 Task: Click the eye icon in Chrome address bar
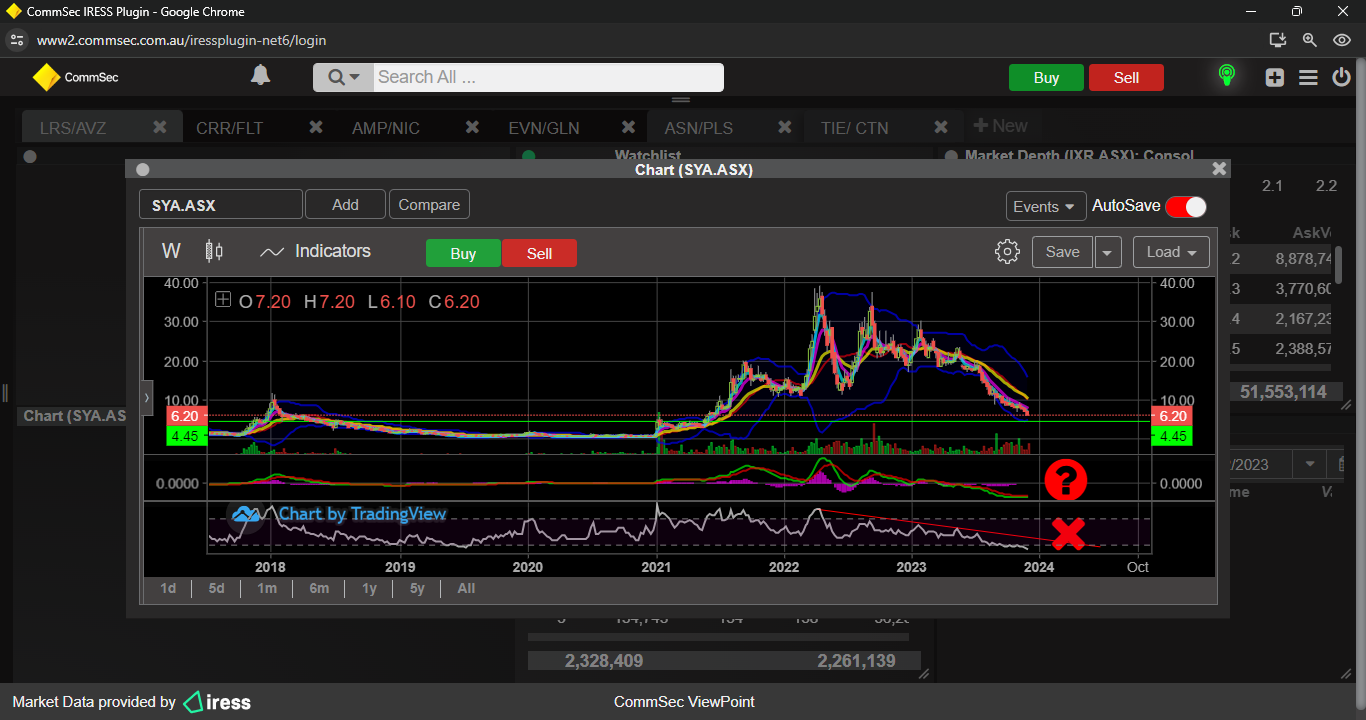(1342, 40)
